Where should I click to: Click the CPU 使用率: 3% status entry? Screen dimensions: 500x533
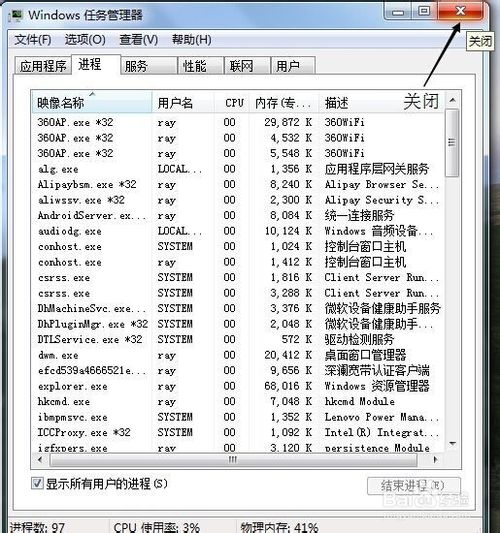(x=157, y=527)
